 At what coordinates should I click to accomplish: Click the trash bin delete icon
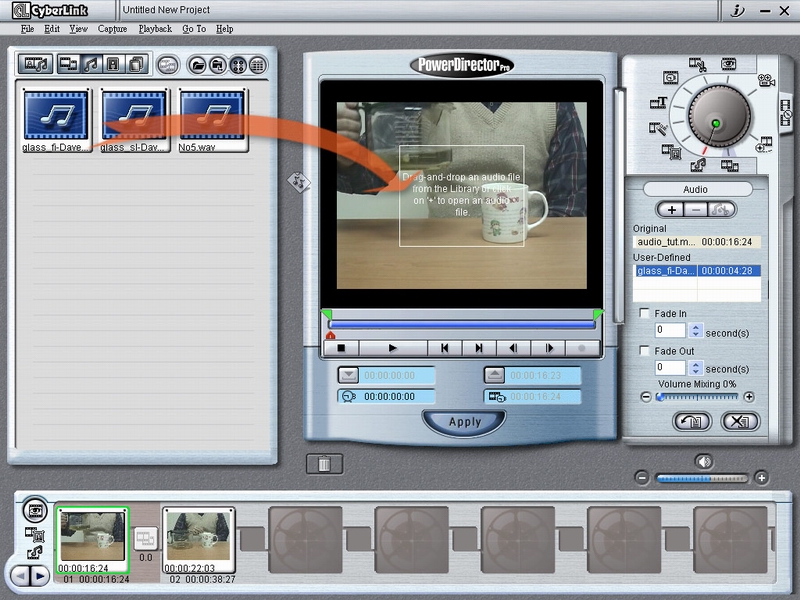(x=324, y=464)
